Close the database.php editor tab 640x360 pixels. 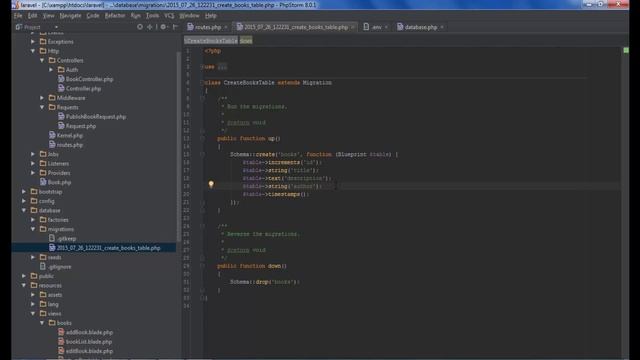pos(442,27)
